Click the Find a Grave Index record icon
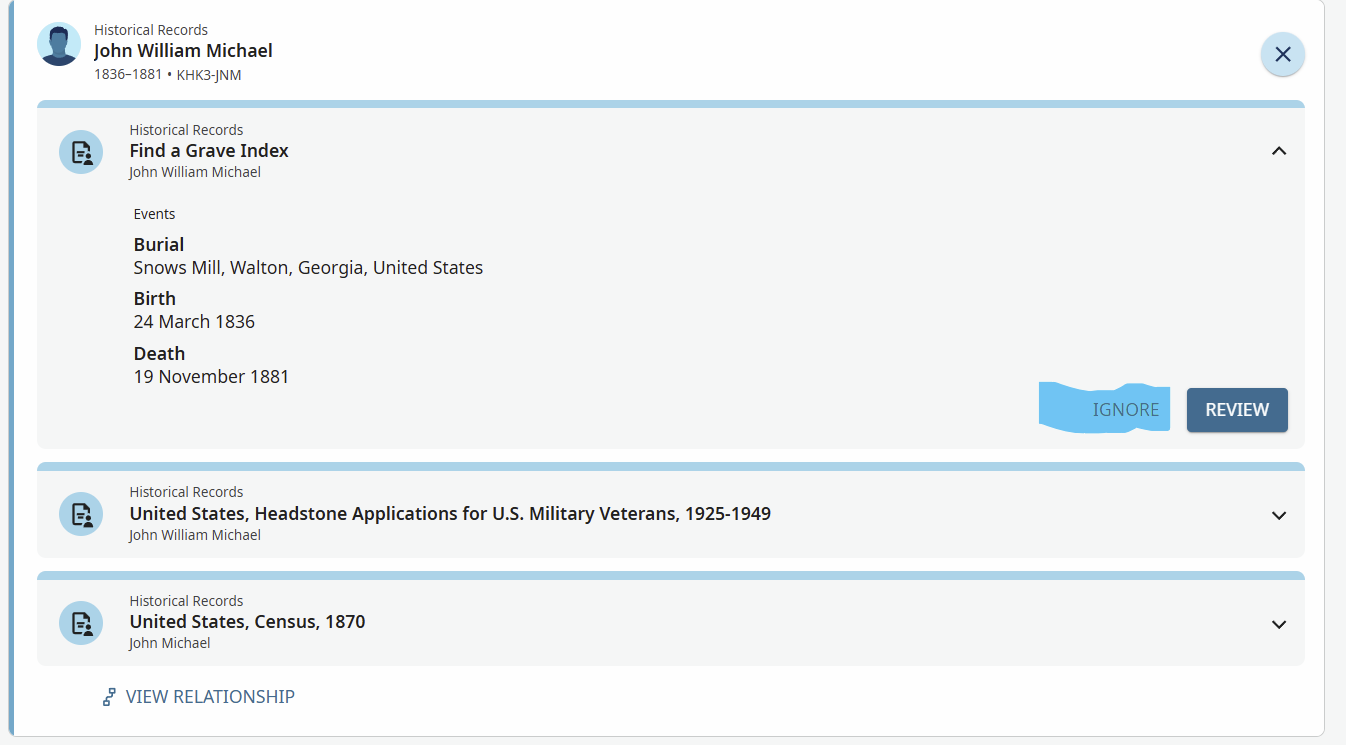The height and width of the screenshot is (745, 1346). click(x=81, y=152)
